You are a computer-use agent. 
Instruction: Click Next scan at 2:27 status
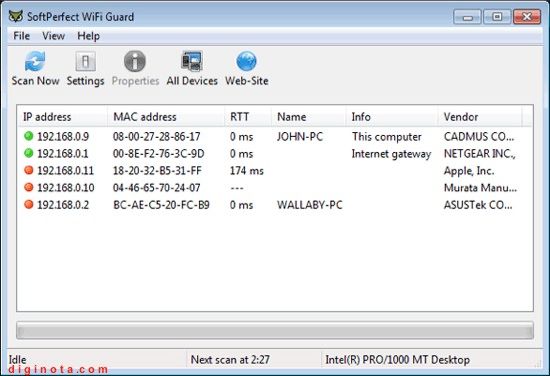click(x=230, y=360)
